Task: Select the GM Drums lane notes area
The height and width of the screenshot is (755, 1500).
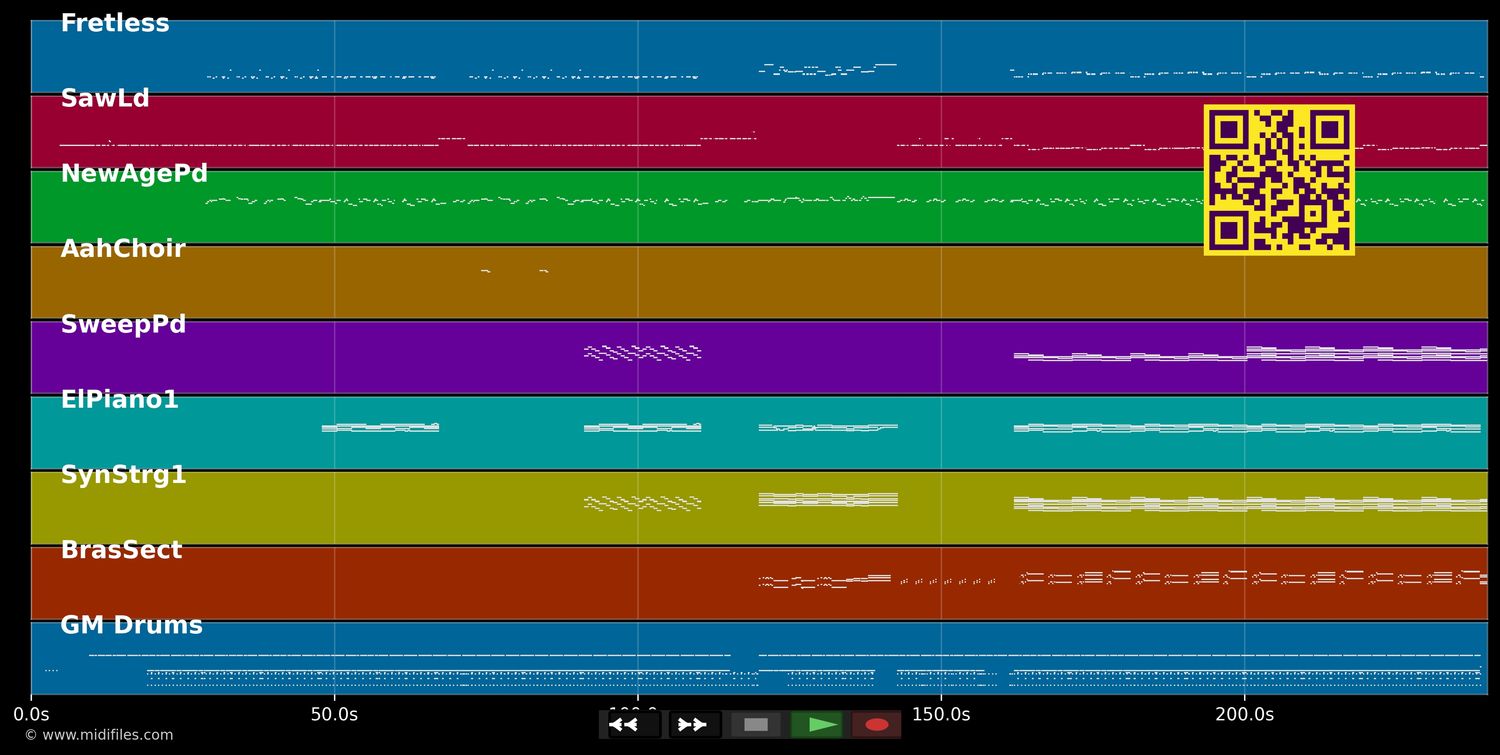Action: point(700,665)
